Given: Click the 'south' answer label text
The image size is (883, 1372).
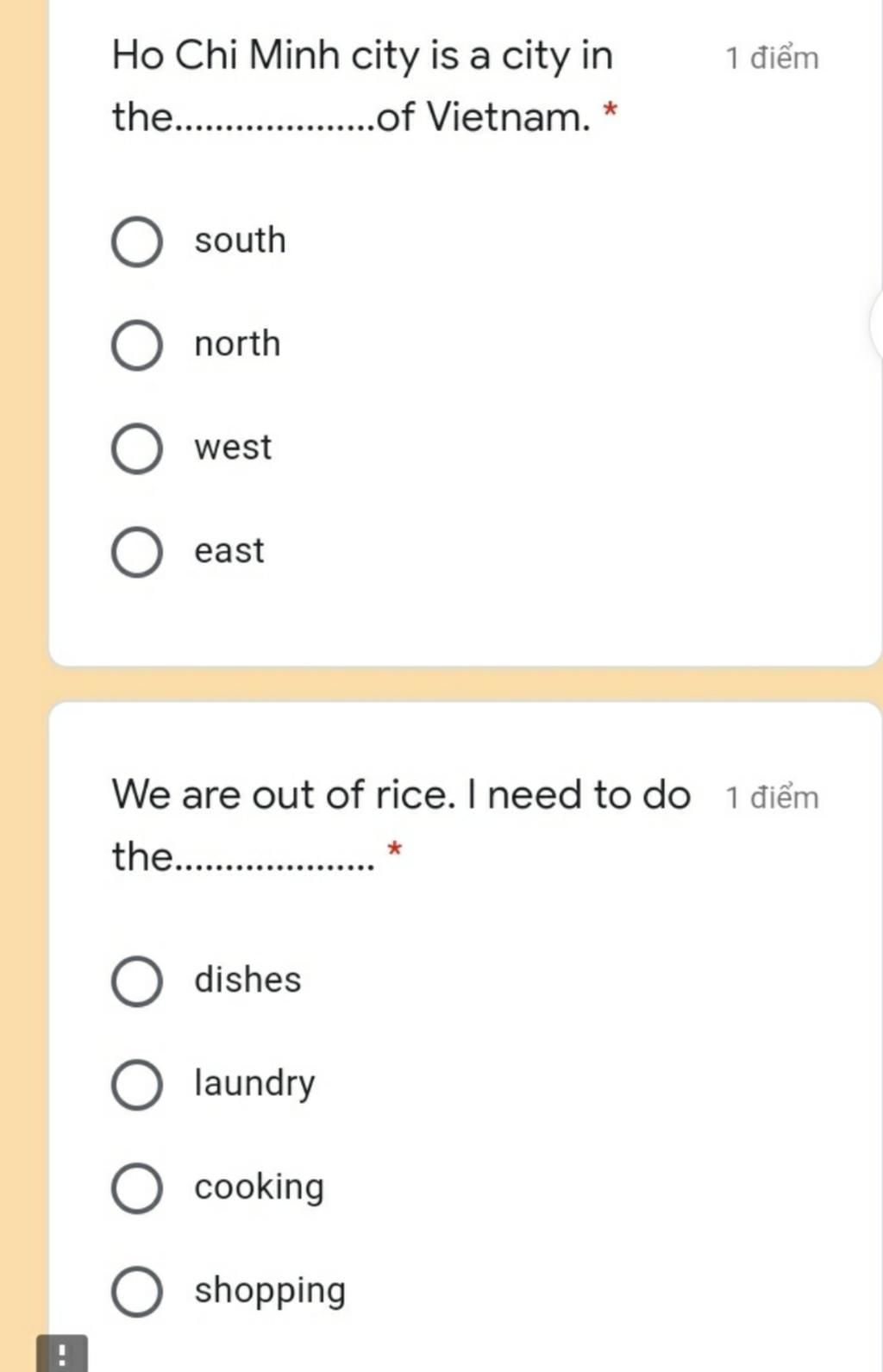Looking at the screenshot, I should (x=240, y=240).
